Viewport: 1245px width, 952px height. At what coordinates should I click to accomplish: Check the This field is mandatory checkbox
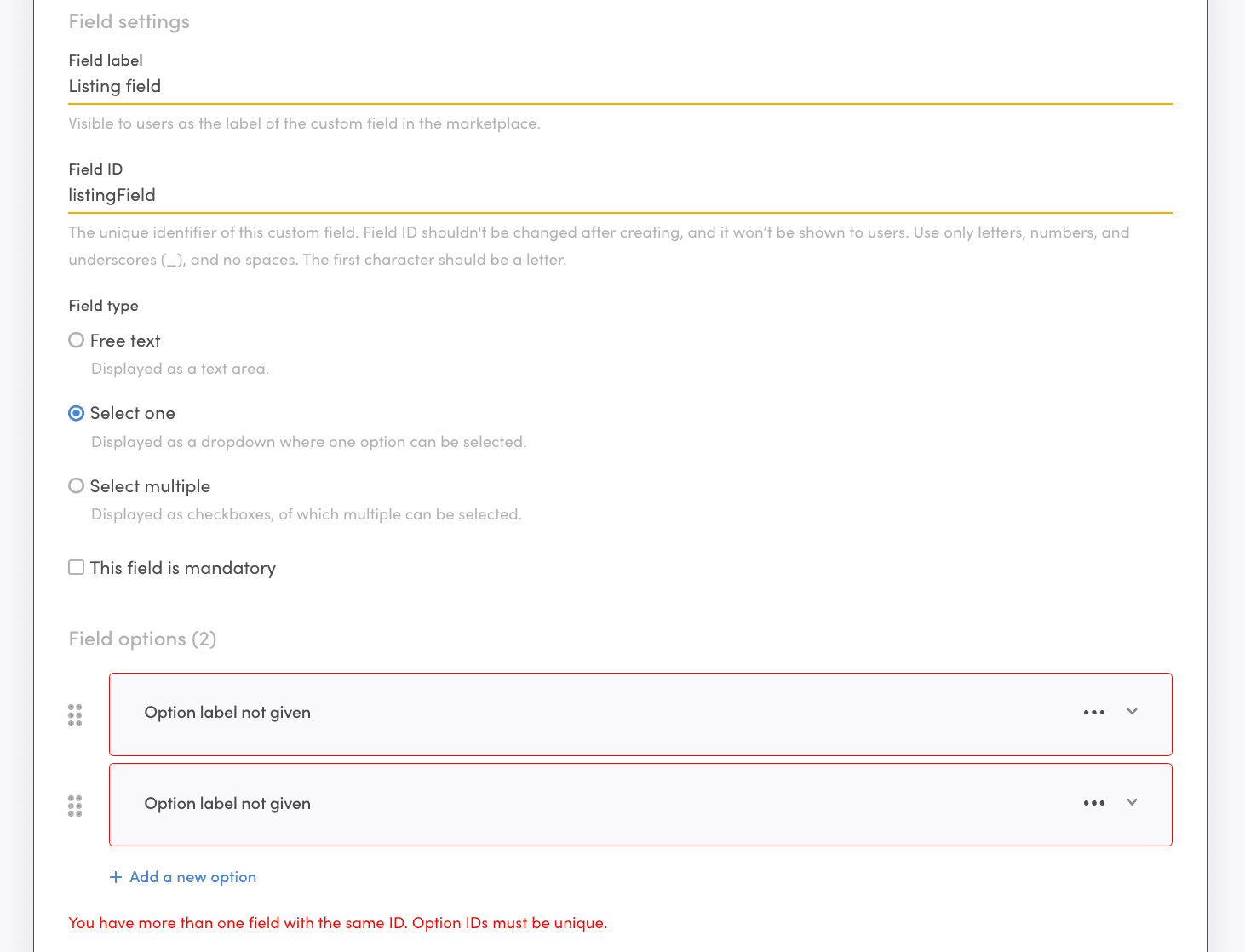pyautogui.click(x=77, y=567)
